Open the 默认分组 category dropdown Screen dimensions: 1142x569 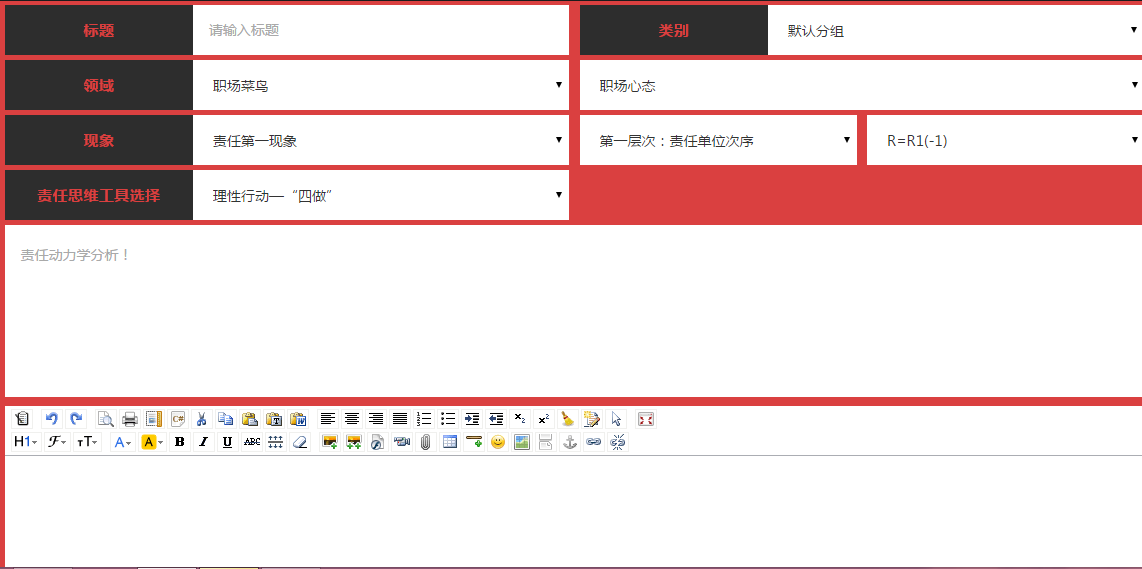click(x=954, y=31)
